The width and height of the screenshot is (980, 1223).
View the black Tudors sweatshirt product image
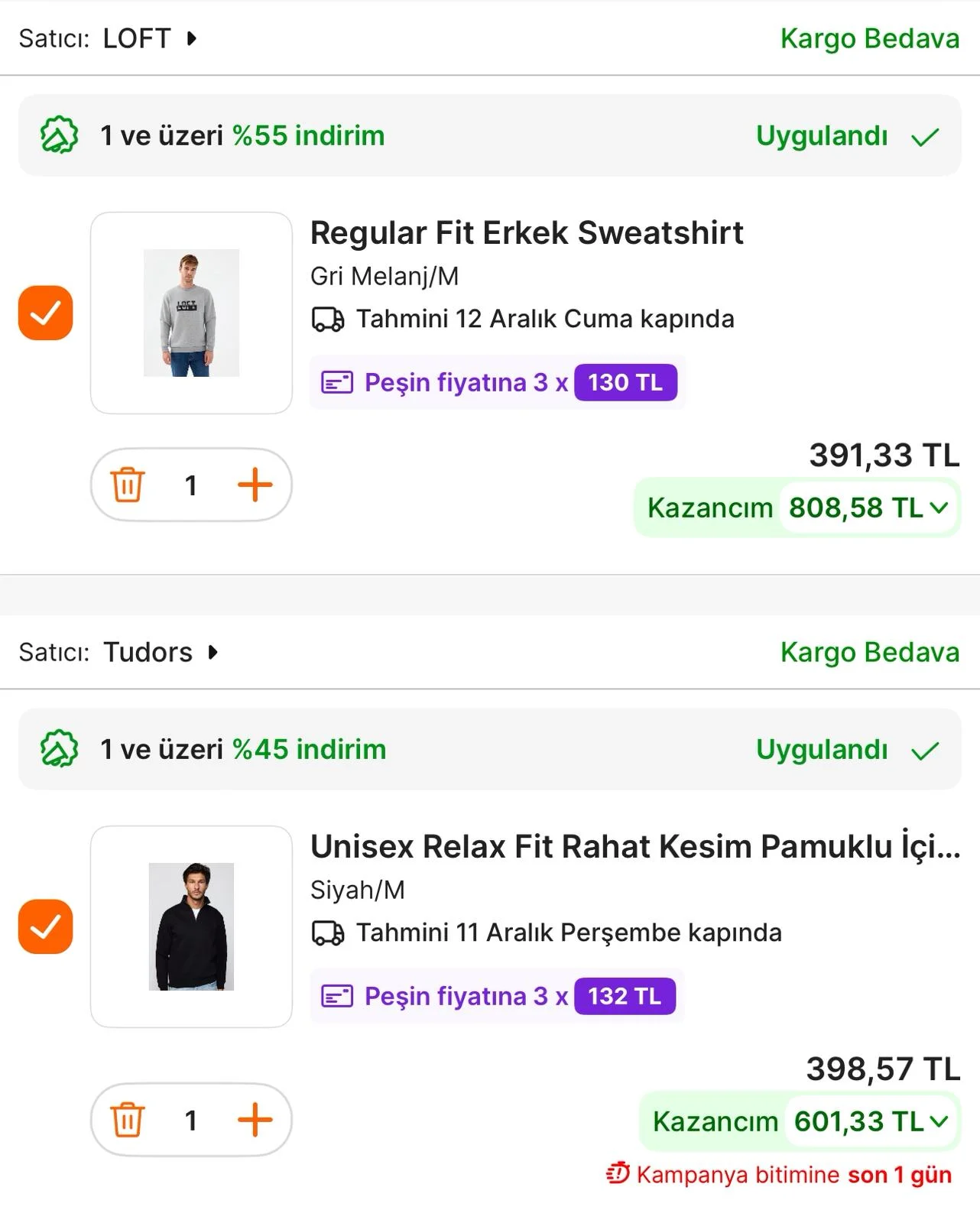[x=191, y=926]
